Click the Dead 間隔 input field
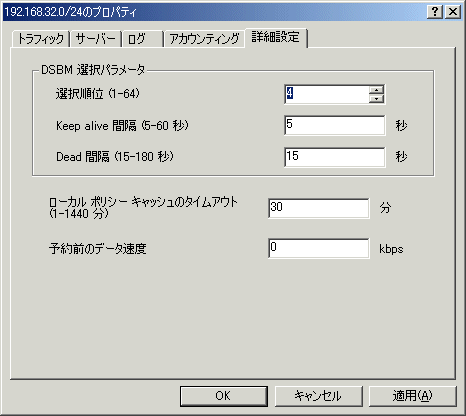 335,157
